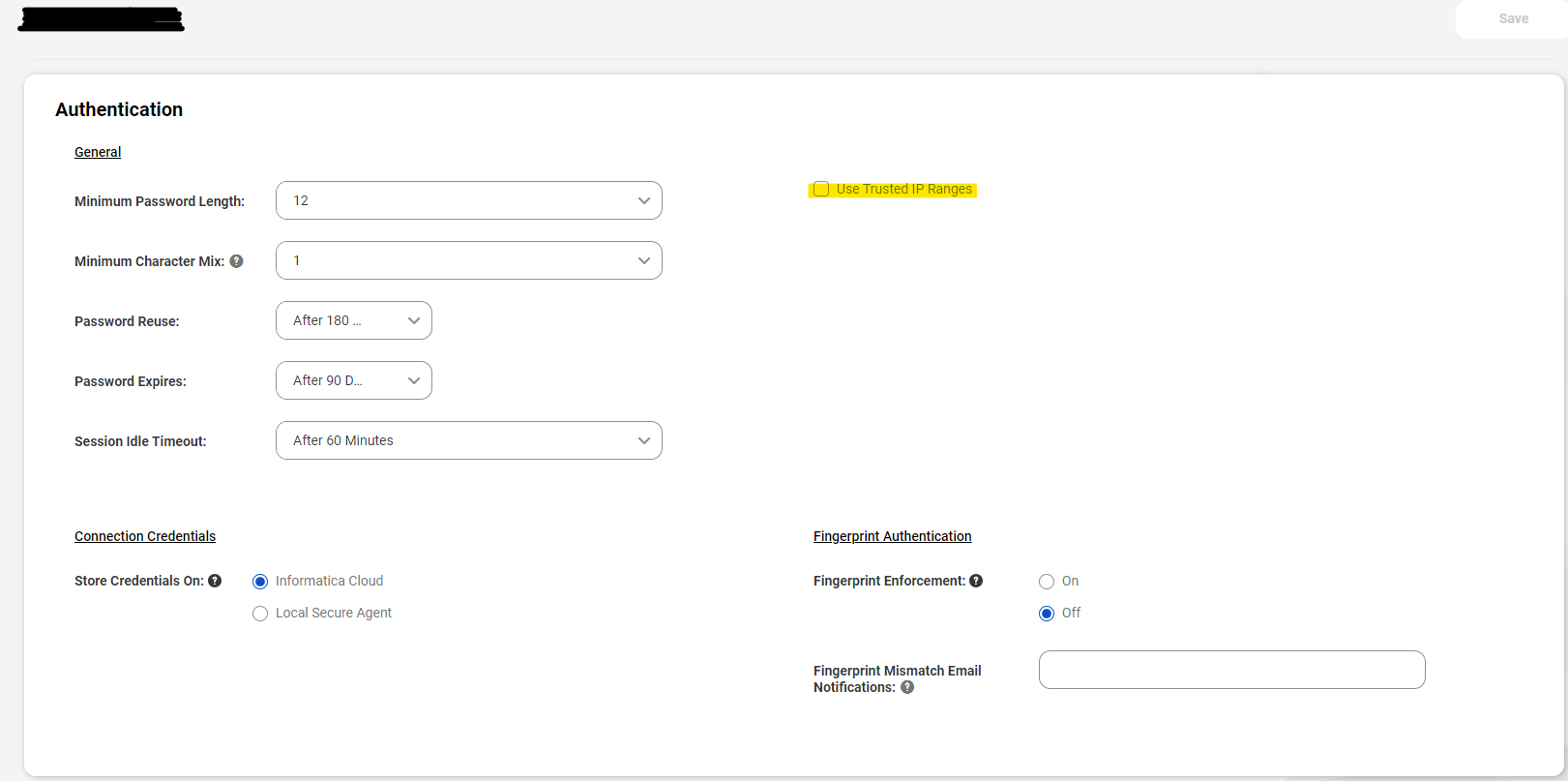This screenshot has width=1568, height=781.
Task: Focus Fingerprint Mismatch Email Notifications field
Action: click(x=1232, y=670)
